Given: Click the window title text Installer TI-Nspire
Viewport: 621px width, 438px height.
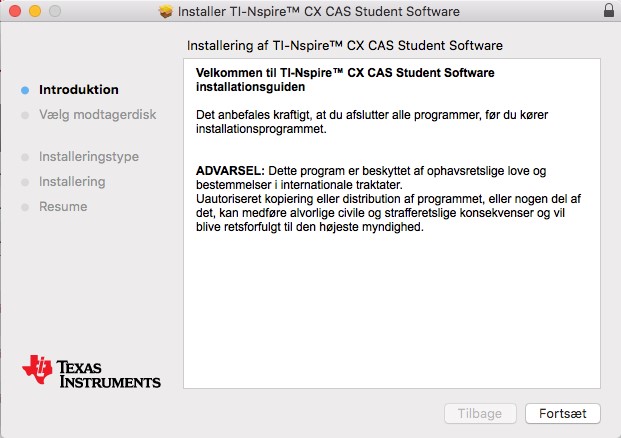Looking at the screenshot, I should point(319,11).
